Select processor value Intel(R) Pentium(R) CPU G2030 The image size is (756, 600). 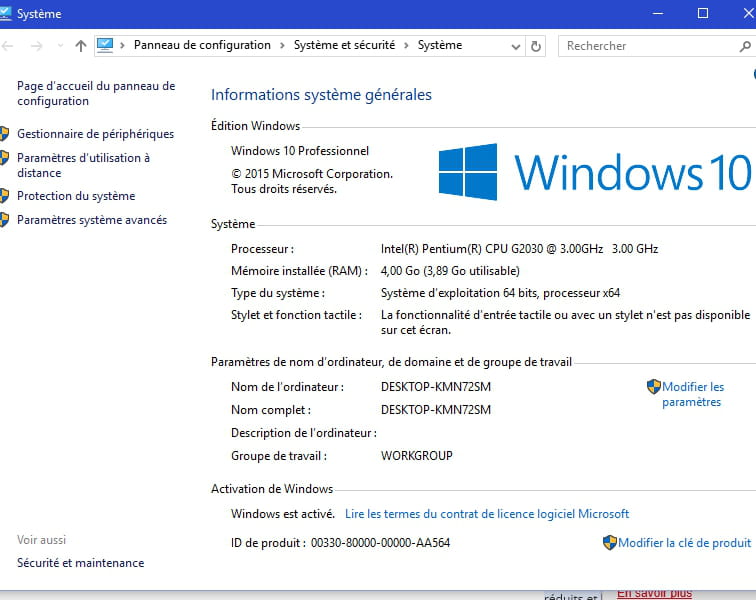[462, 249]
